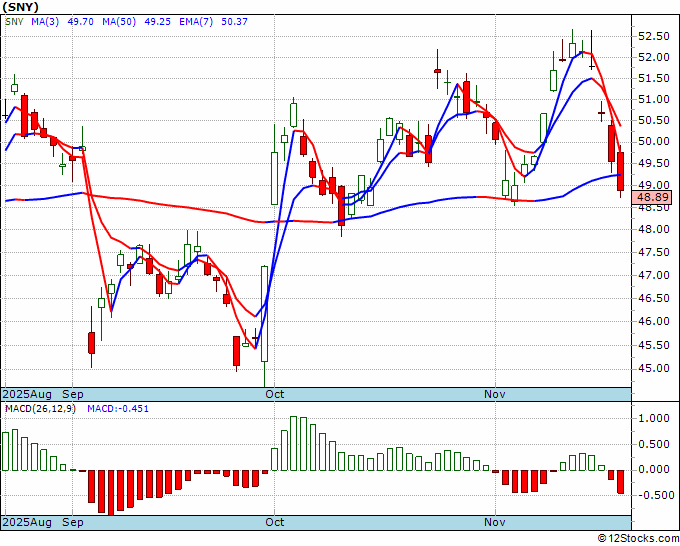Click Sep on the MACD date axis

(72, 522)
